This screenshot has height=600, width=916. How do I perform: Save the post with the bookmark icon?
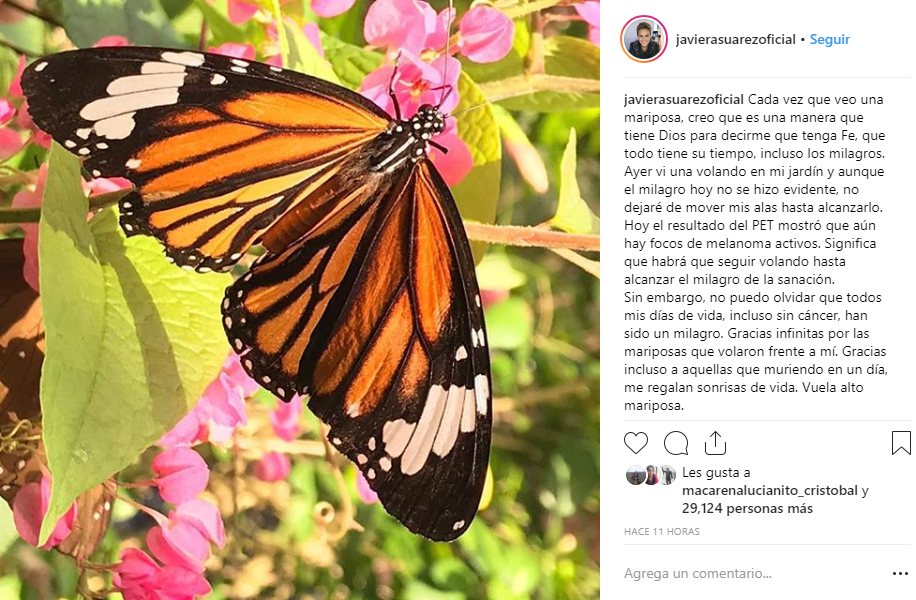[901, 443]
